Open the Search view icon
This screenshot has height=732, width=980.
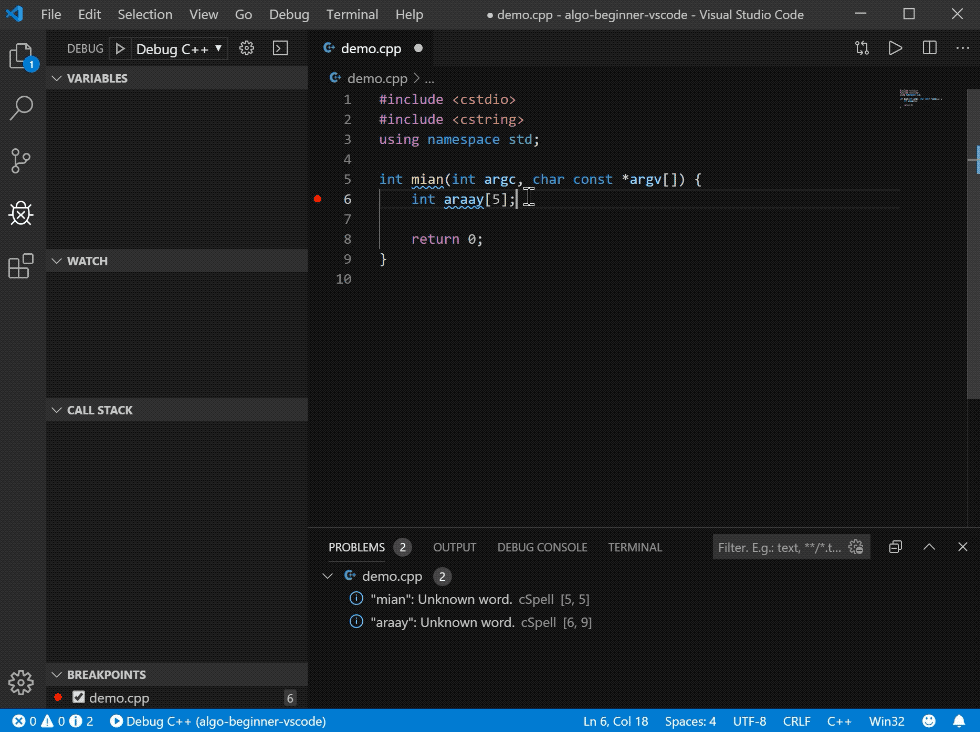click(x=21, y=108)
